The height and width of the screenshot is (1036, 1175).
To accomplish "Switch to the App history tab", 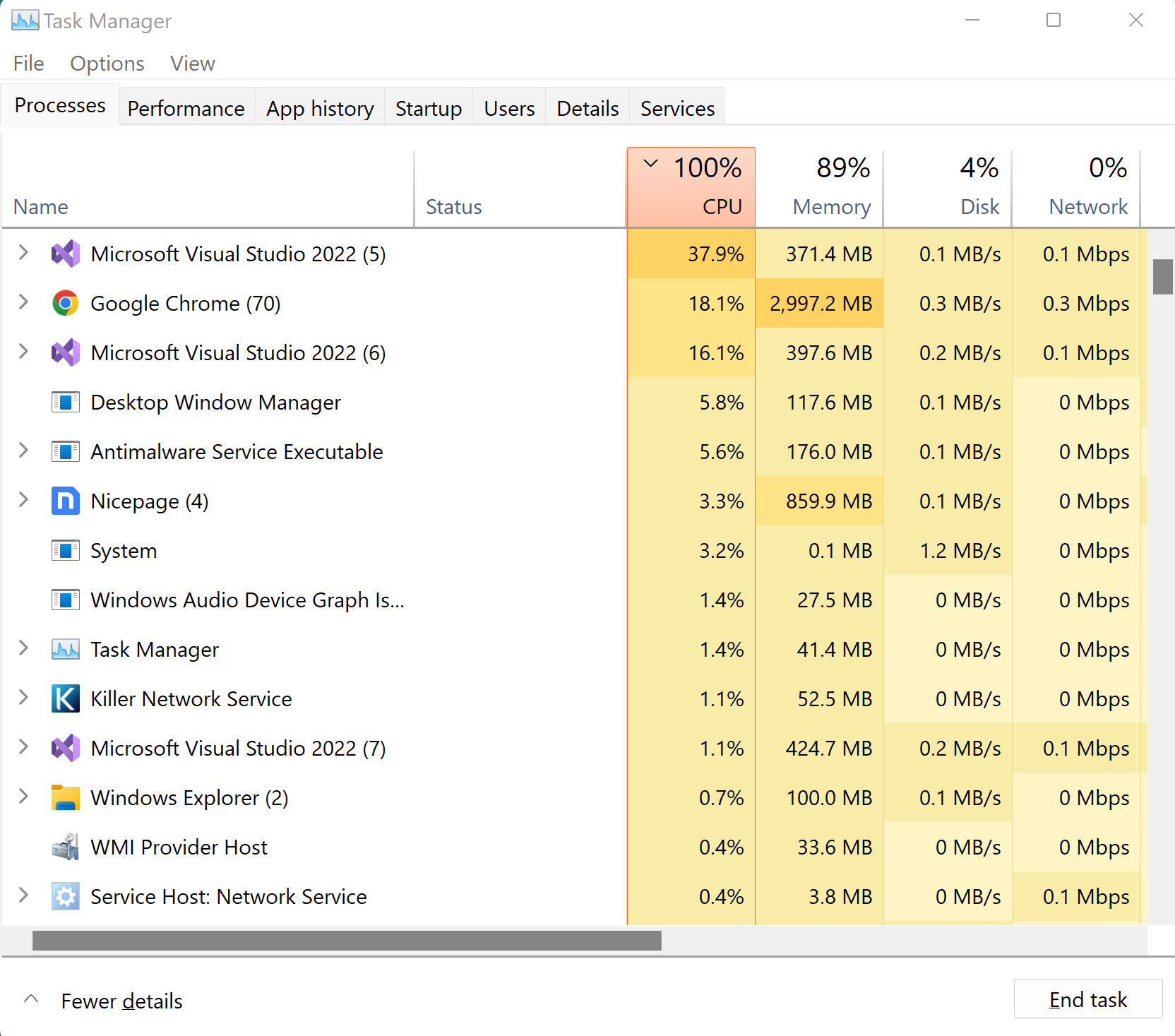I will coord(320,108).
